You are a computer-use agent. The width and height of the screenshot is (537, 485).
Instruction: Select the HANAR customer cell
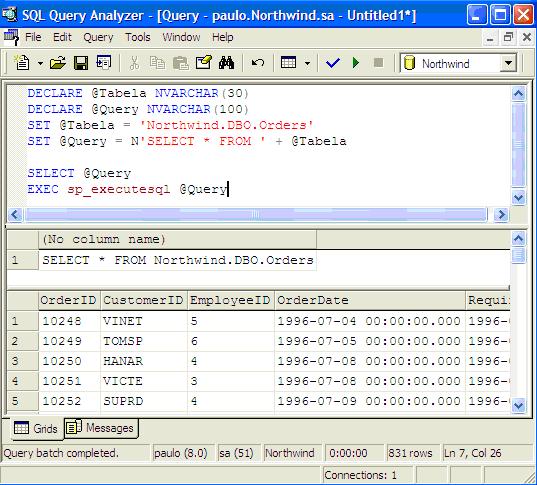(144, 361)
